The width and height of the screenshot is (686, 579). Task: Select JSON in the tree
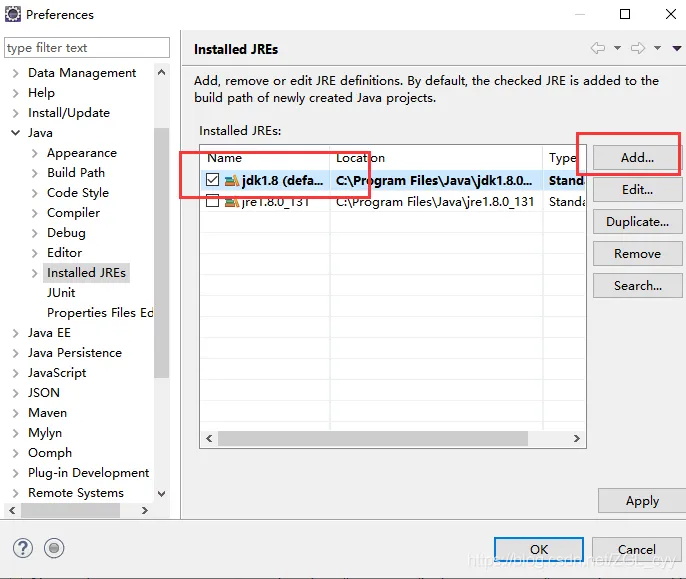click(44, 393)
